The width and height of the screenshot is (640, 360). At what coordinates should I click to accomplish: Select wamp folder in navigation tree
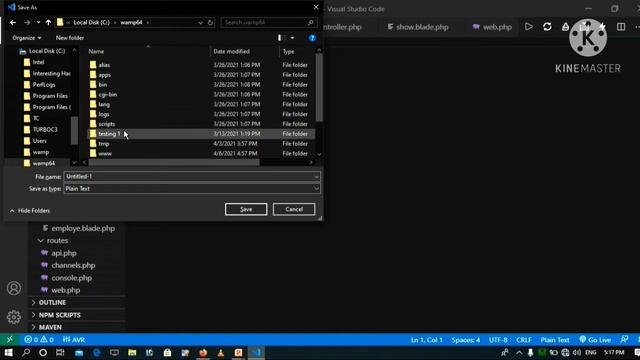click(41, 152)
